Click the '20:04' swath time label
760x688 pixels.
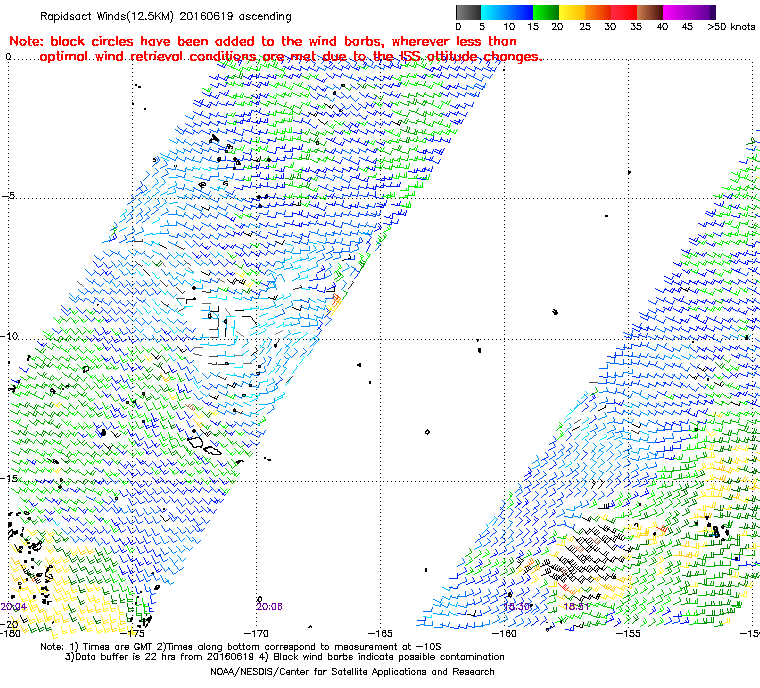pos(14,607)
